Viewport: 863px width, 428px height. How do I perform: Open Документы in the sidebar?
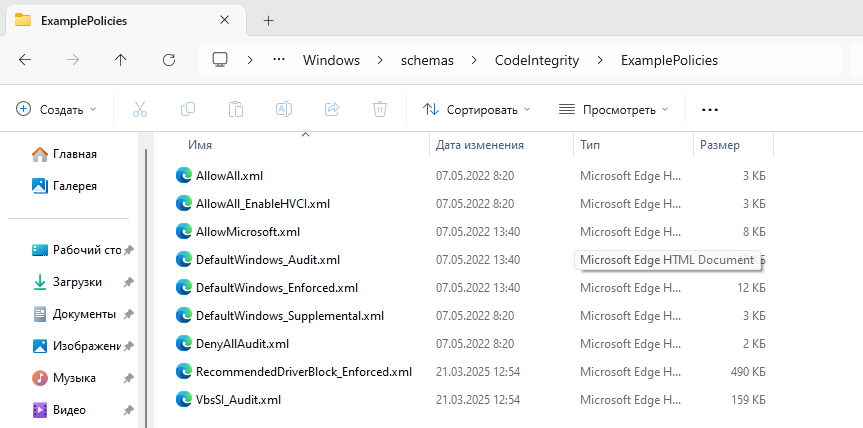click(84, 314)
